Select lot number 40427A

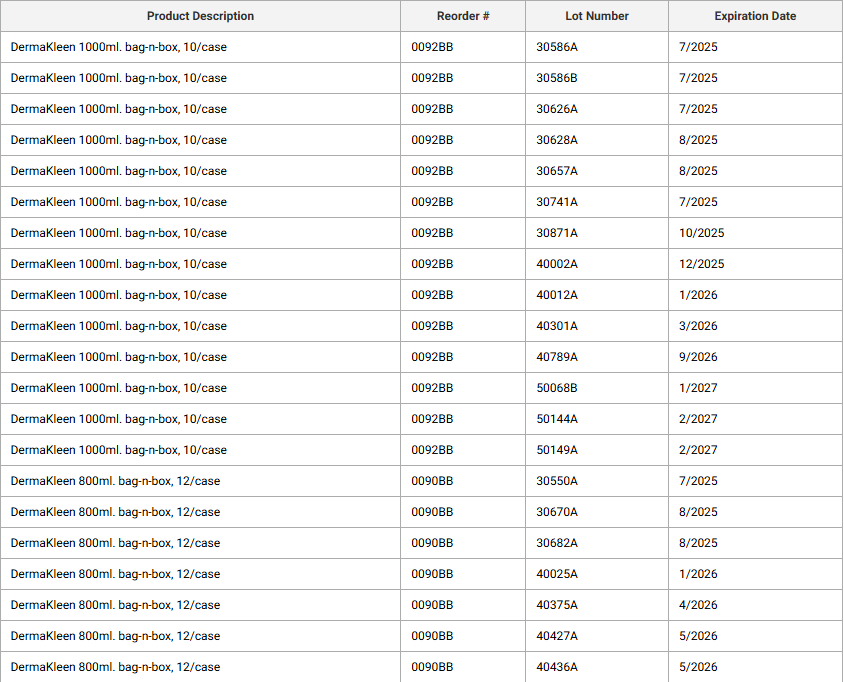click(557, 636)
